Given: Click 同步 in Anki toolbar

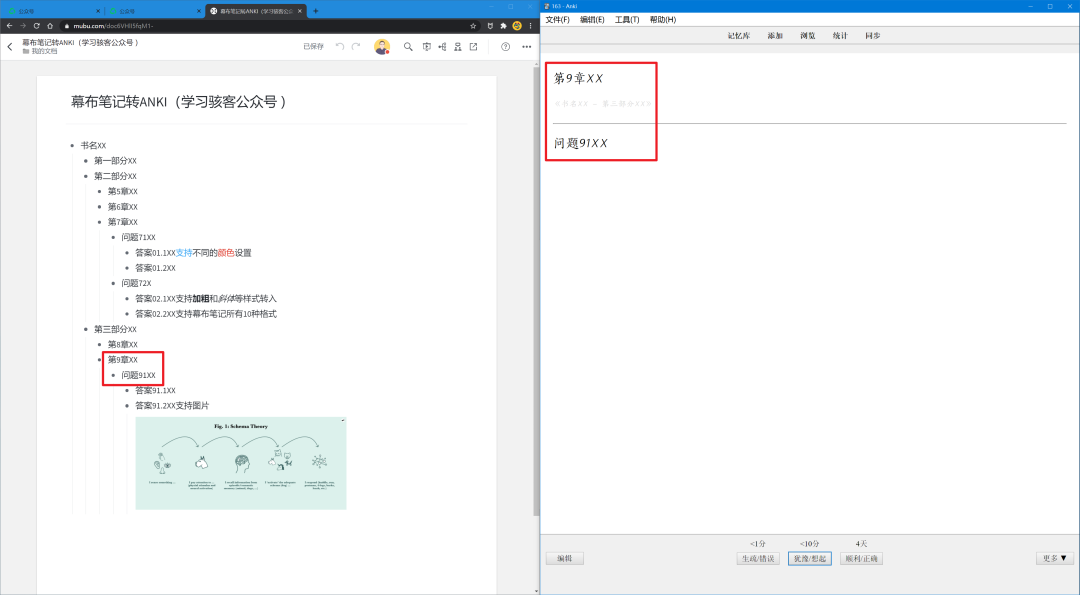Looking at the screenshot, I should tap(873, 36).
